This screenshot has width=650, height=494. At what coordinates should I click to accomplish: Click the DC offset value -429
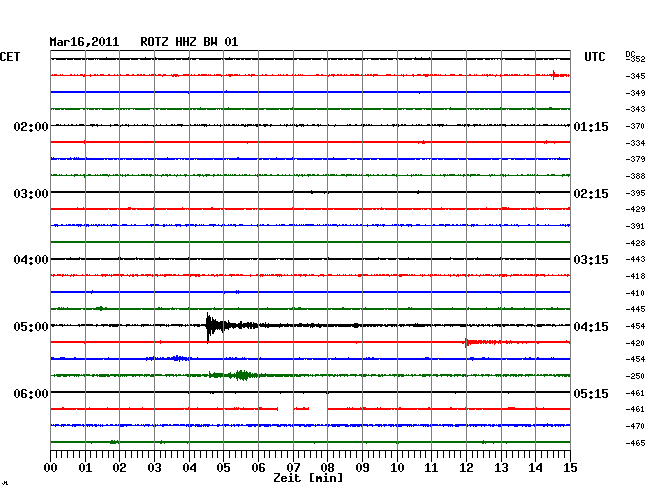point(635,209)
